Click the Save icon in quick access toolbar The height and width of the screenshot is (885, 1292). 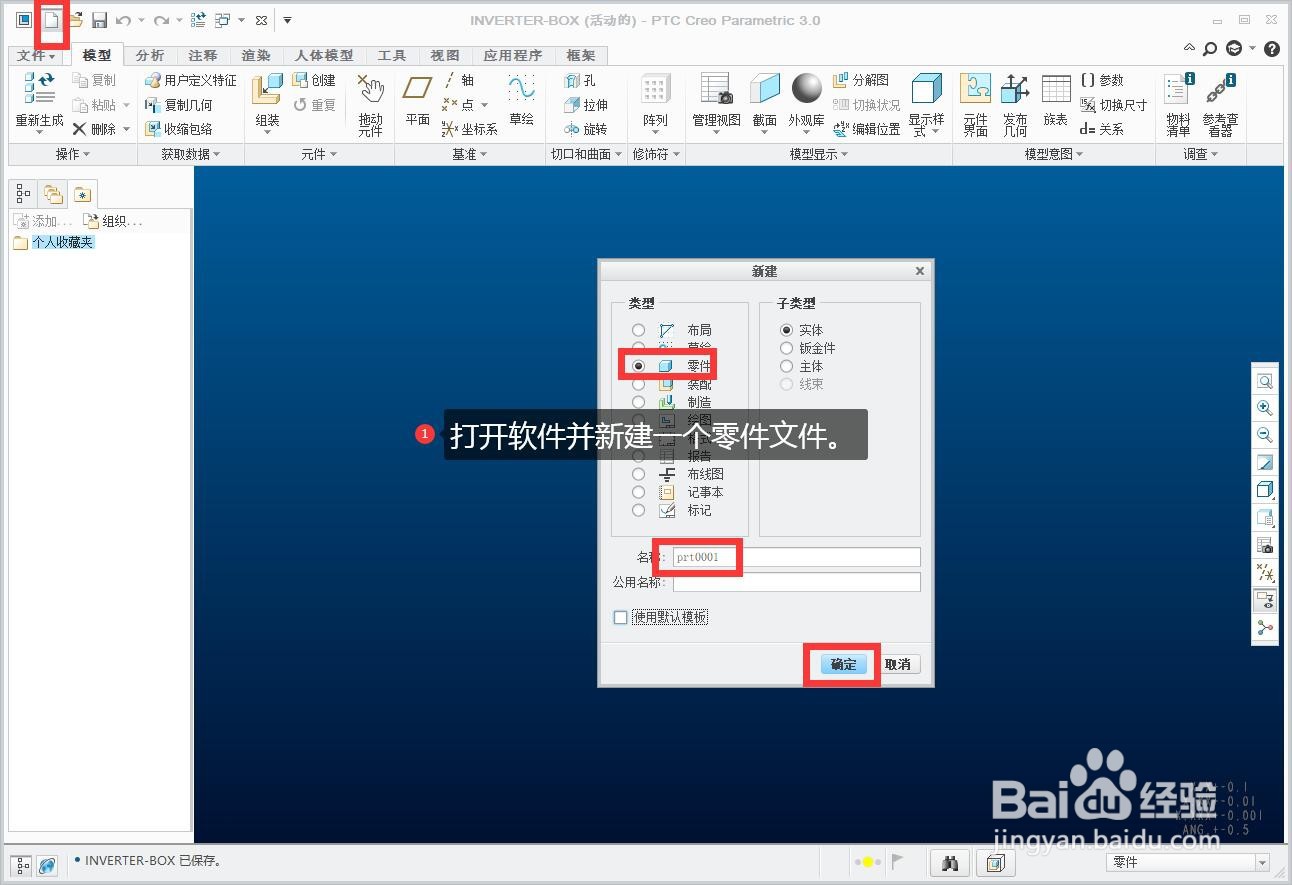(99, 20)
